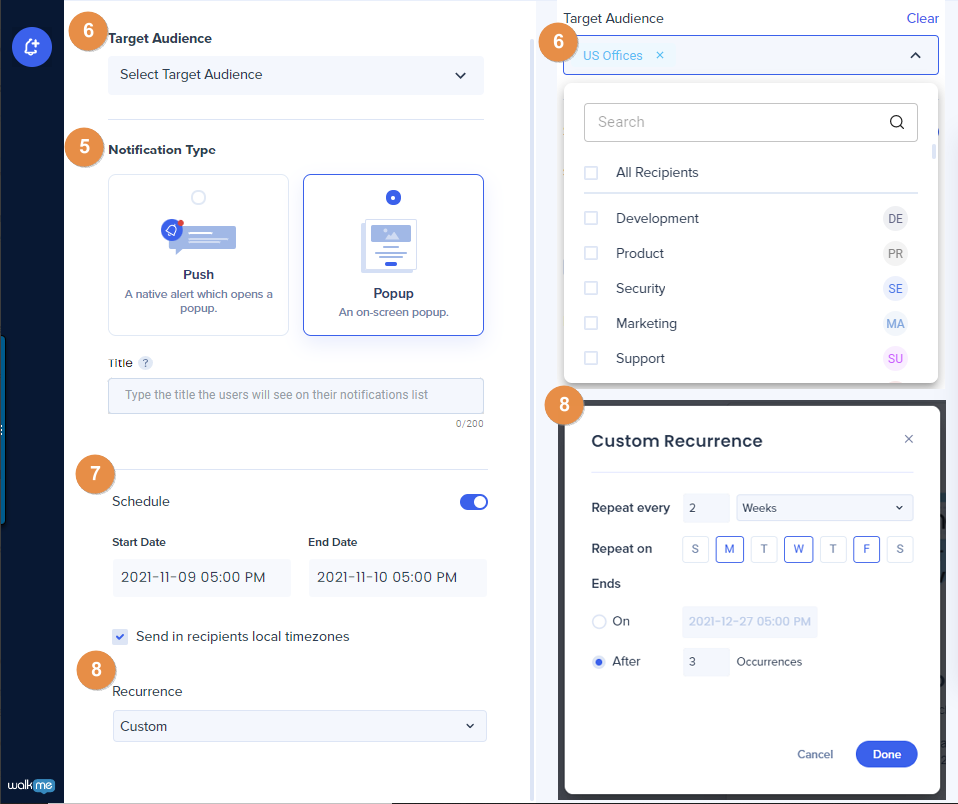The width and height of the screenshot is (958, 804).
Task: Toggle Wednesday in the Repeat on selector
Action: click(798, 549)
